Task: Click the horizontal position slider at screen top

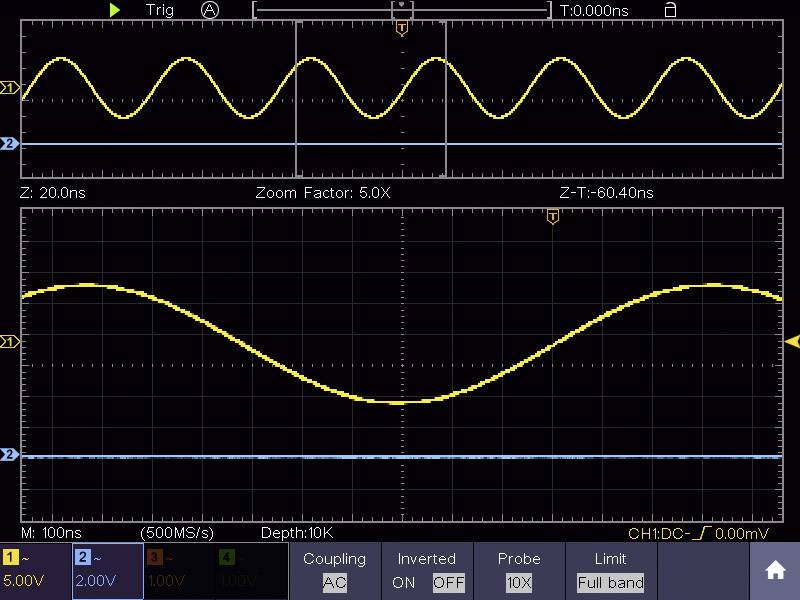Action: pyautogui.click(x=401, y=8)
